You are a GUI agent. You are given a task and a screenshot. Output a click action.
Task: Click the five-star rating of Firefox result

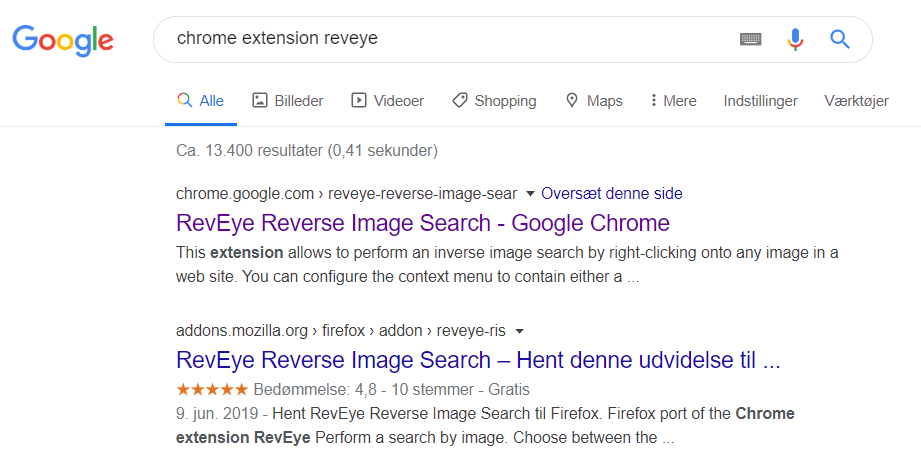pyautogui.click(x=212, y=389)
